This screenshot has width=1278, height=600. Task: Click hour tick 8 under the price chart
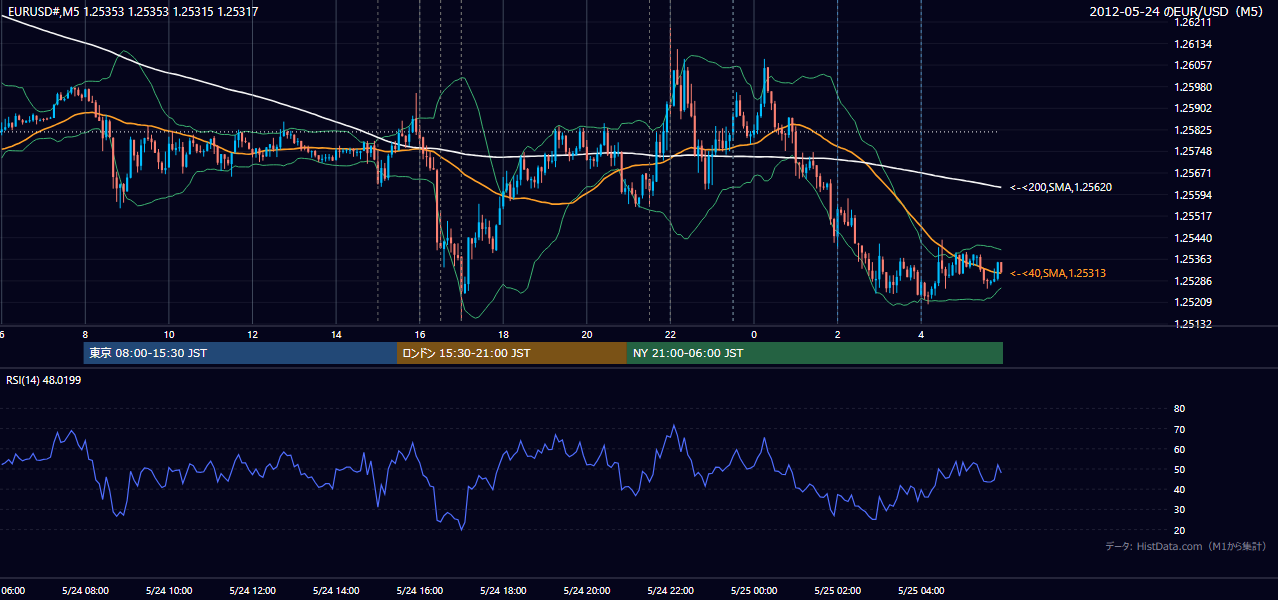[x=85, y=334]
